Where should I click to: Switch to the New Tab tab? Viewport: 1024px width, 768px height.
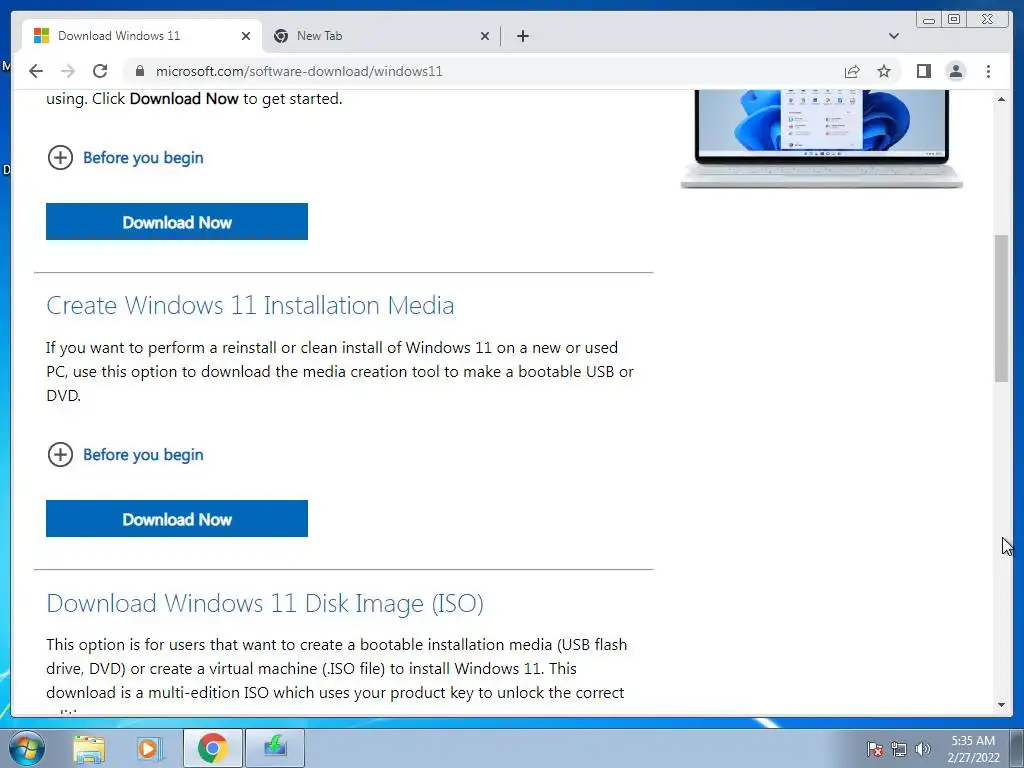click(382, 36)
